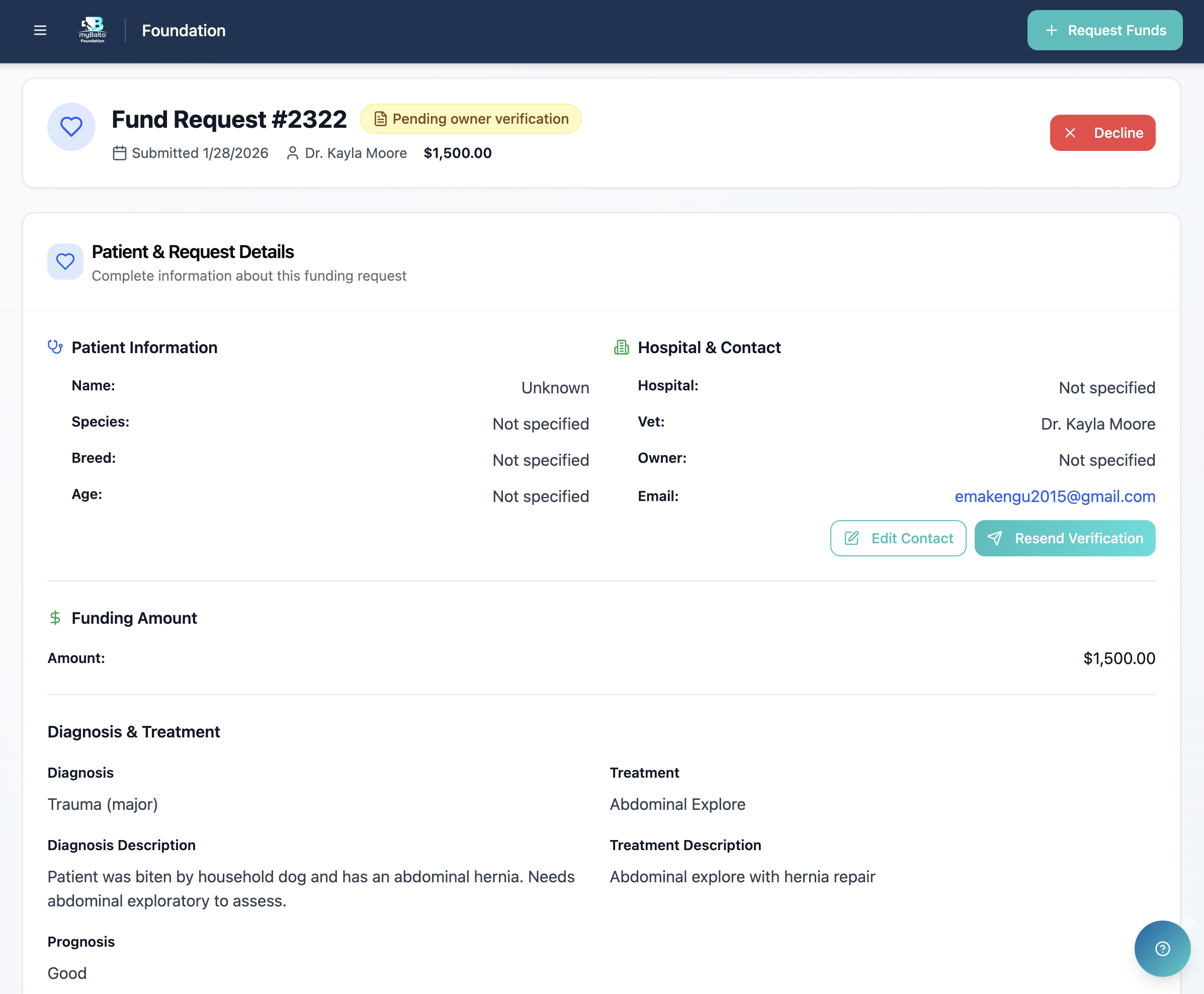Click the calendar icon next to Submitted date
This screenshot has height=994, width=1204.
(119, 153)
